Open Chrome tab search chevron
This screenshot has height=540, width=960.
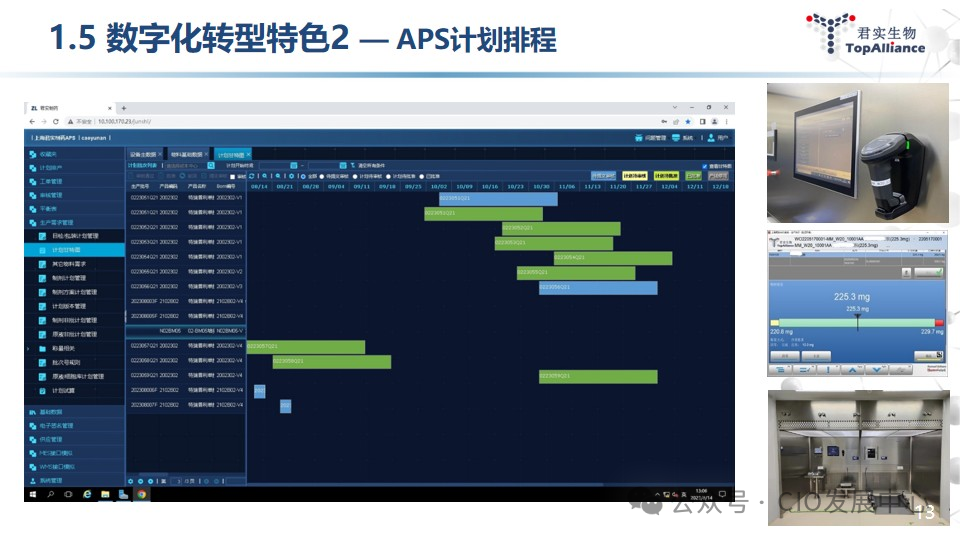coord(675,108)
